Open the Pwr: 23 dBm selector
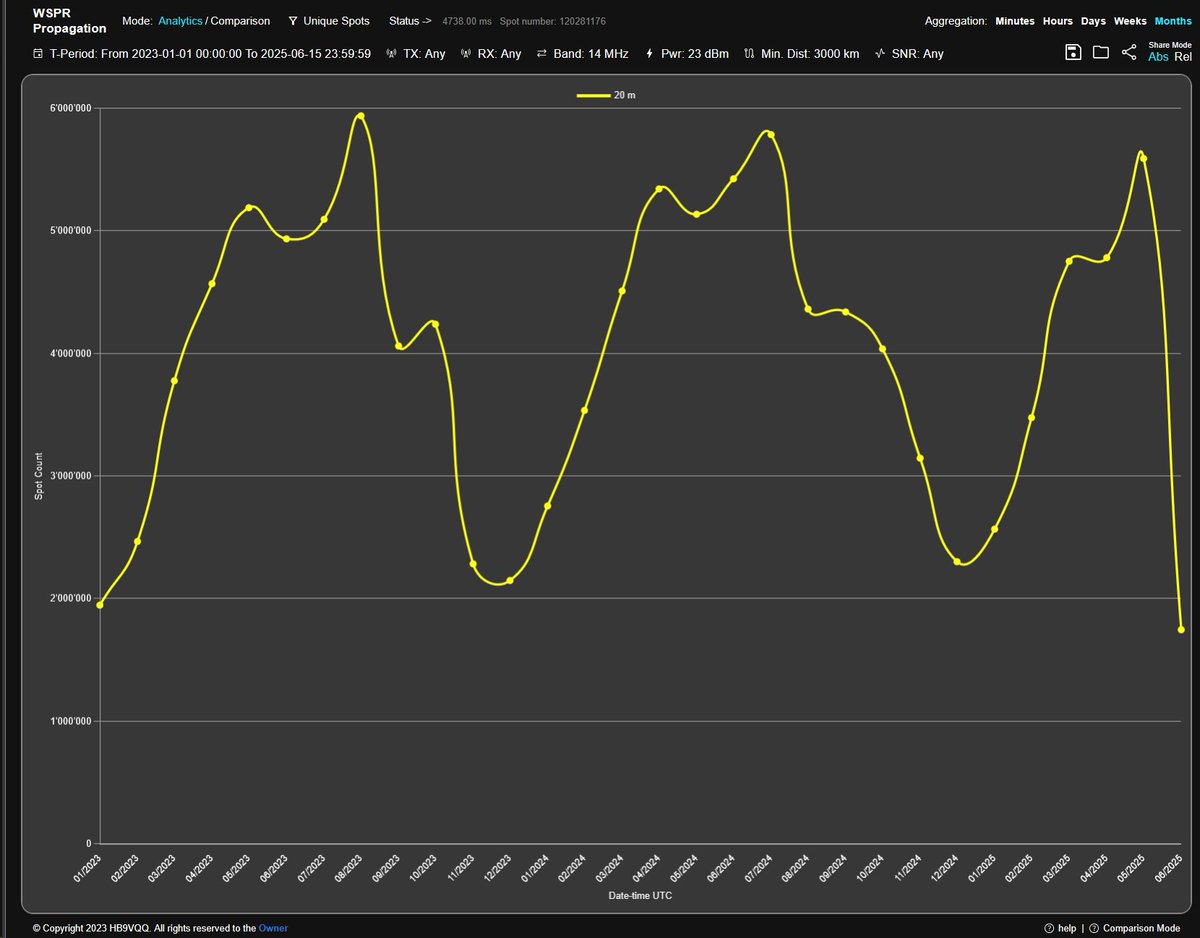The image size is (1200, 938). 695,53
